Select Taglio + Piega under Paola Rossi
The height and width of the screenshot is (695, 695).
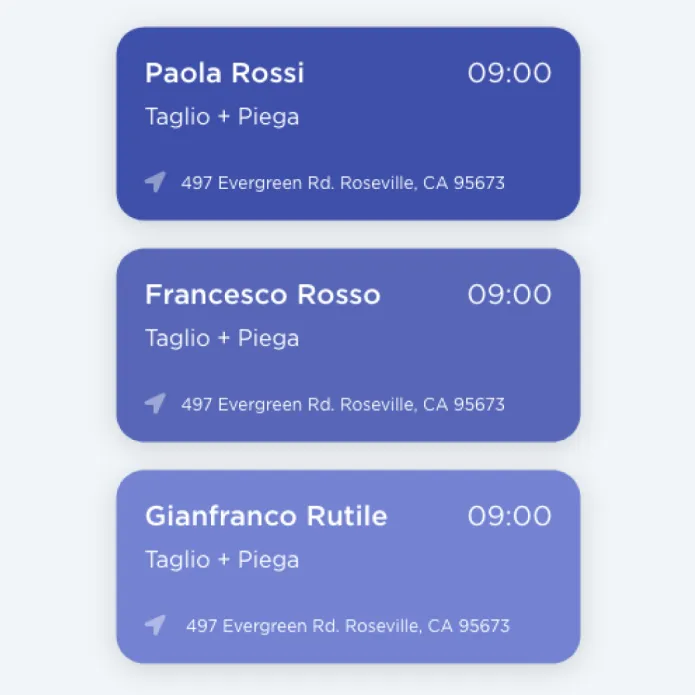pyautogui.click(x=222, y=117)
